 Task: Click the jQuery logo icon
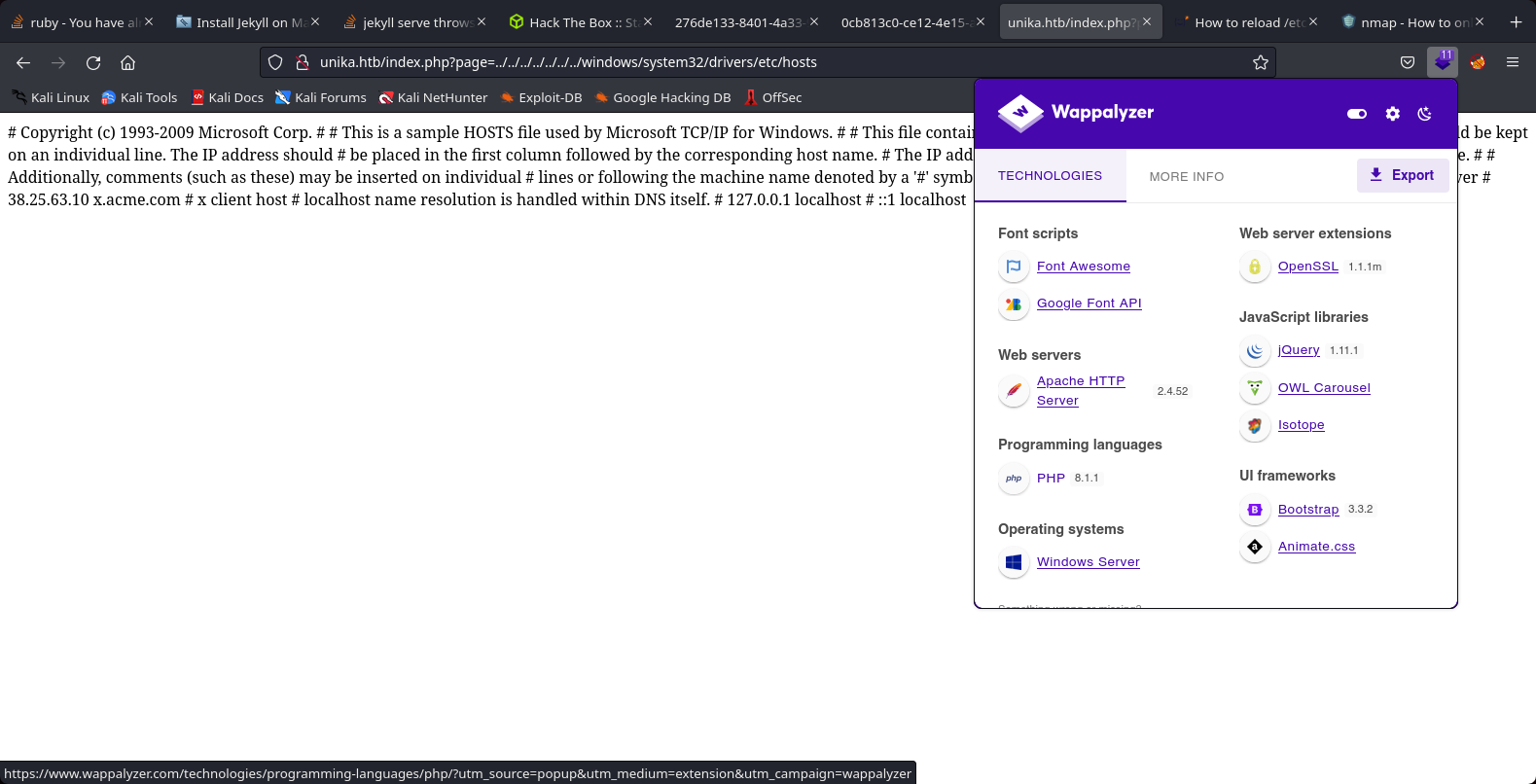(x=1255, y=350)
